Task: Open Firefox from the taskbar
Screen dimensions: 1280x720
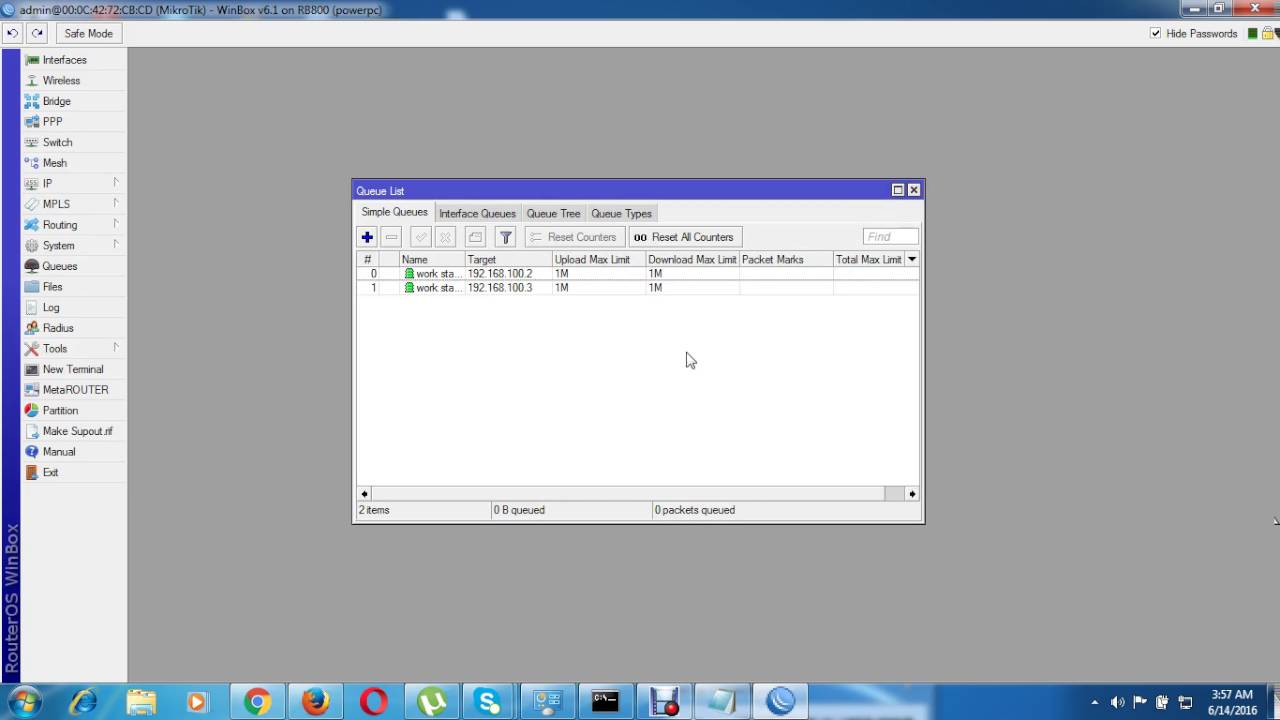Action: coord(315,702)
